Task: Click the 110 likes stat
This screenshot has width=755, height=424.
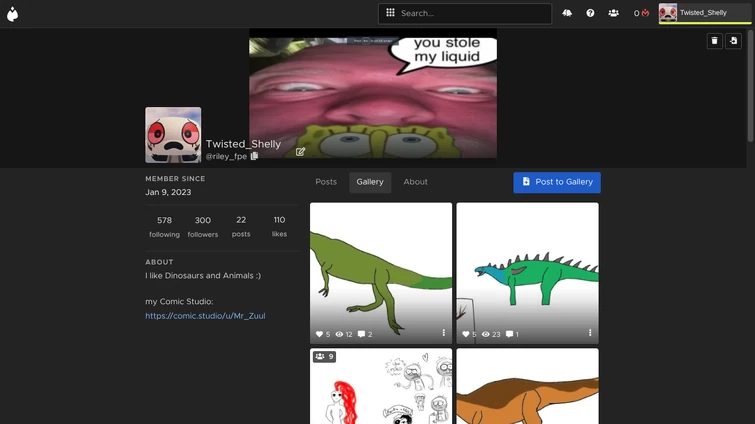Action: tap(279, 227)
